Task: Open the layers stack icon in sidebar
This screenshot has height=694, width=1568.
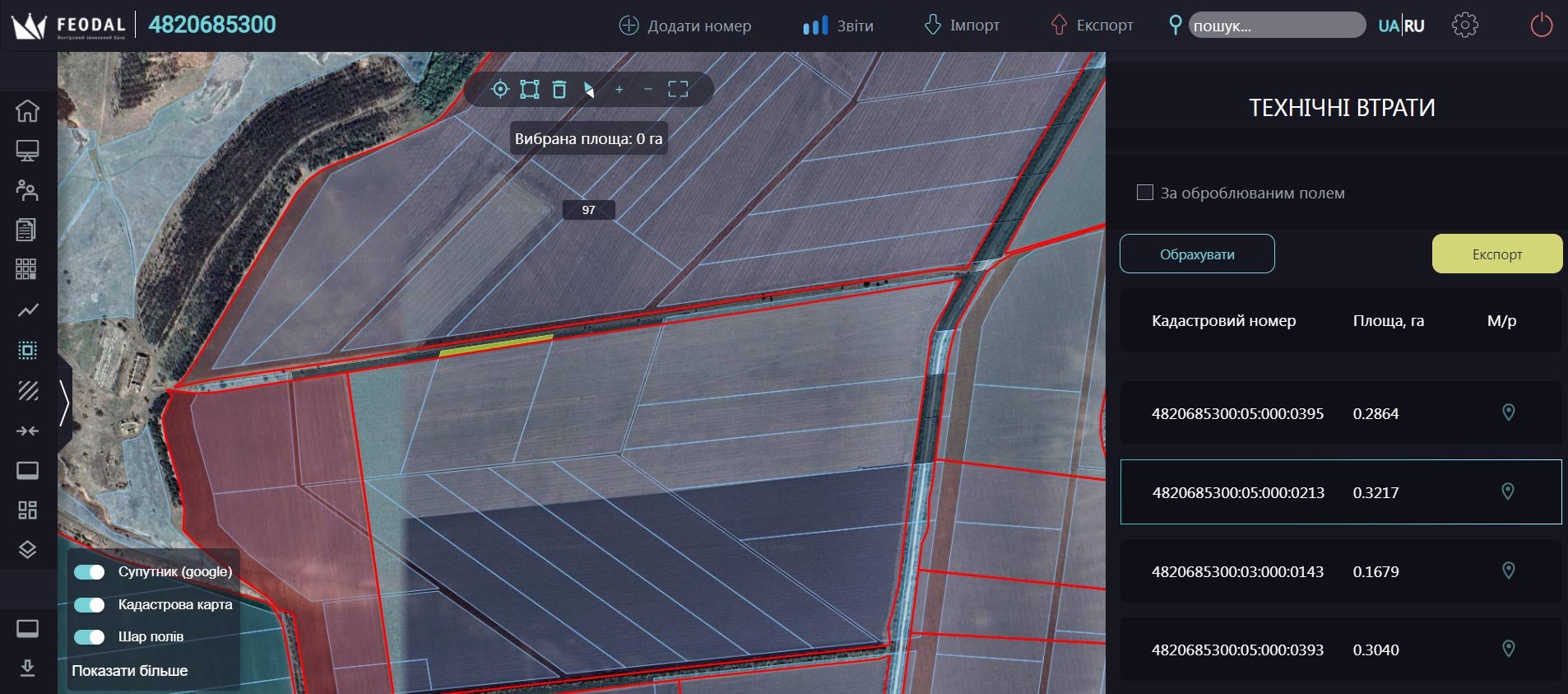Action: click(27, 549)
